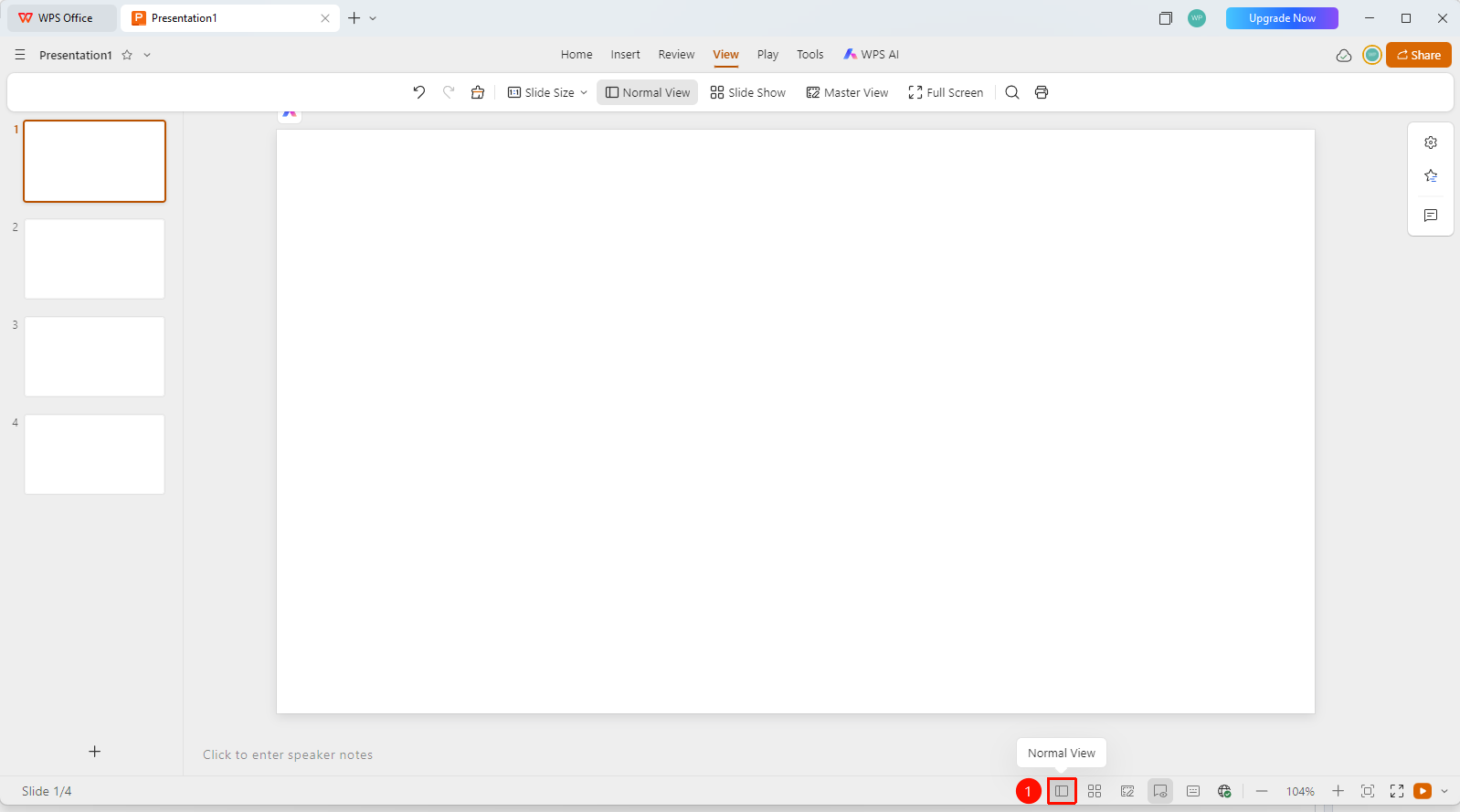Click the master view icon in status bar
The image size is (1460, 812).
(x=1127, y=791)
